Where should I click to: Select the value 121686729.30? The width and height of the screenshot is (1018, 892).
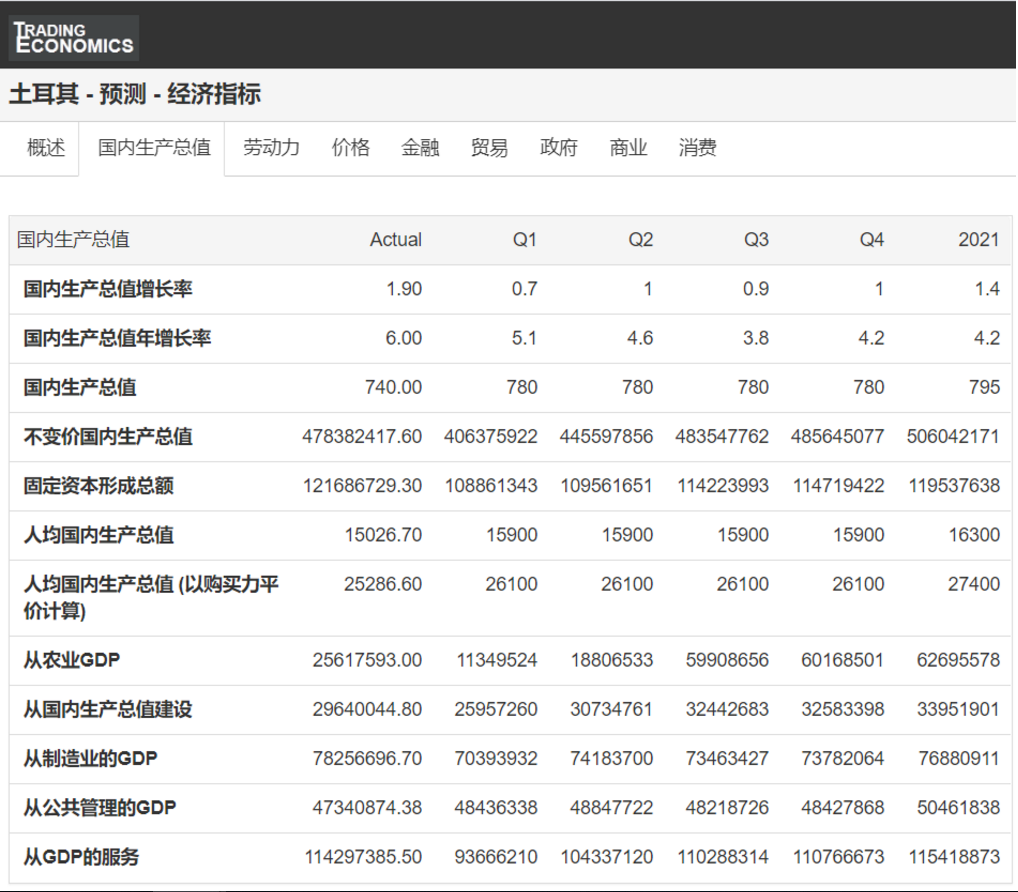point(362,486)
